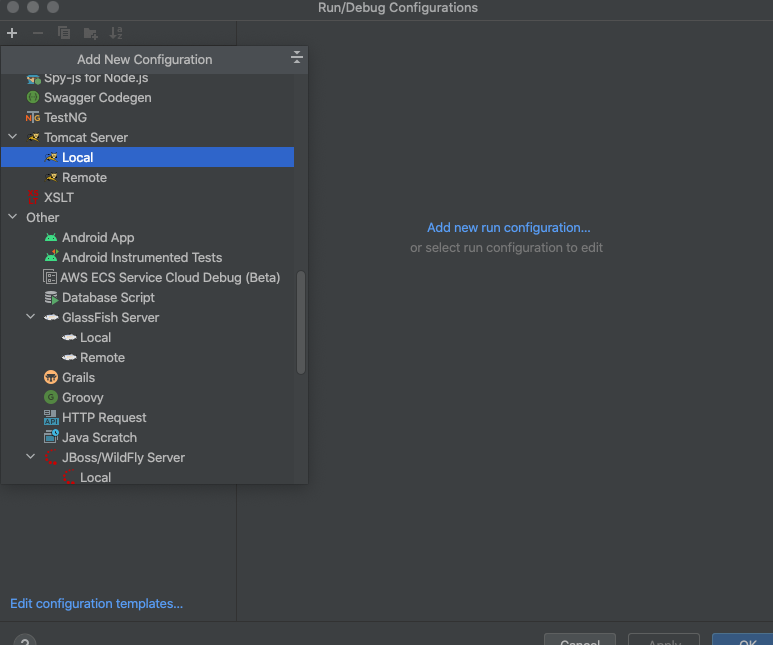The width and height of the screenshot is (773, 645).
Task: Select the TestNG icon
Action: (33, 117)
